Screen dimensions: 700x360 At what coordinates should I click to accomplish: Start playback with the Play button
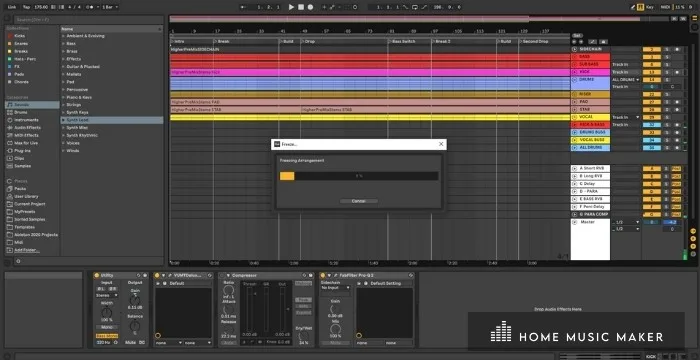[291, 7]
